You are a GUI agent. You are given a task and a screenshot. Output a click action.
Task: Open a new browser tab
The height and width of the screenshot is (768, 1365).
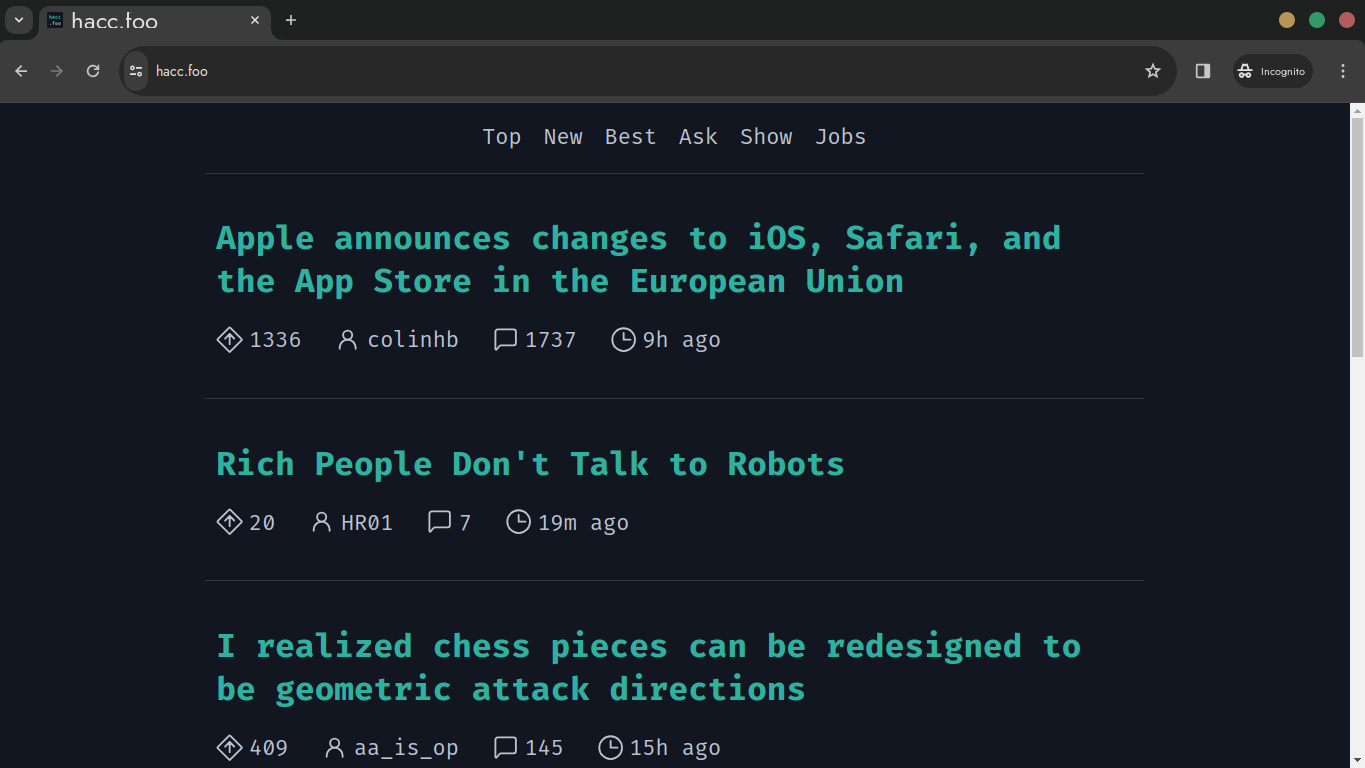pyautogui.click(x=291, y=20)
